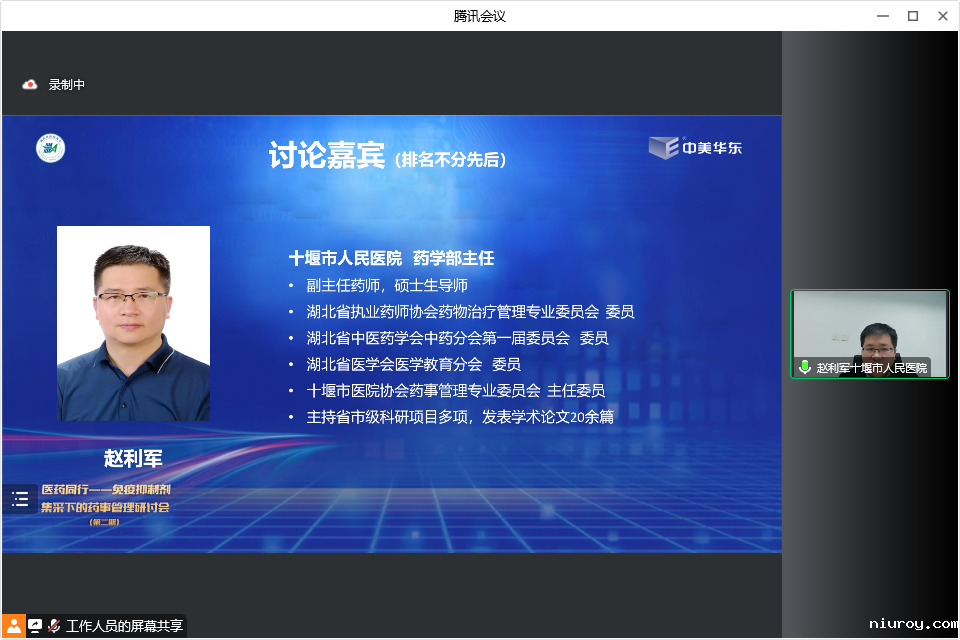
Task: Click the orange person avatar icon
Action: coord(13,626)
